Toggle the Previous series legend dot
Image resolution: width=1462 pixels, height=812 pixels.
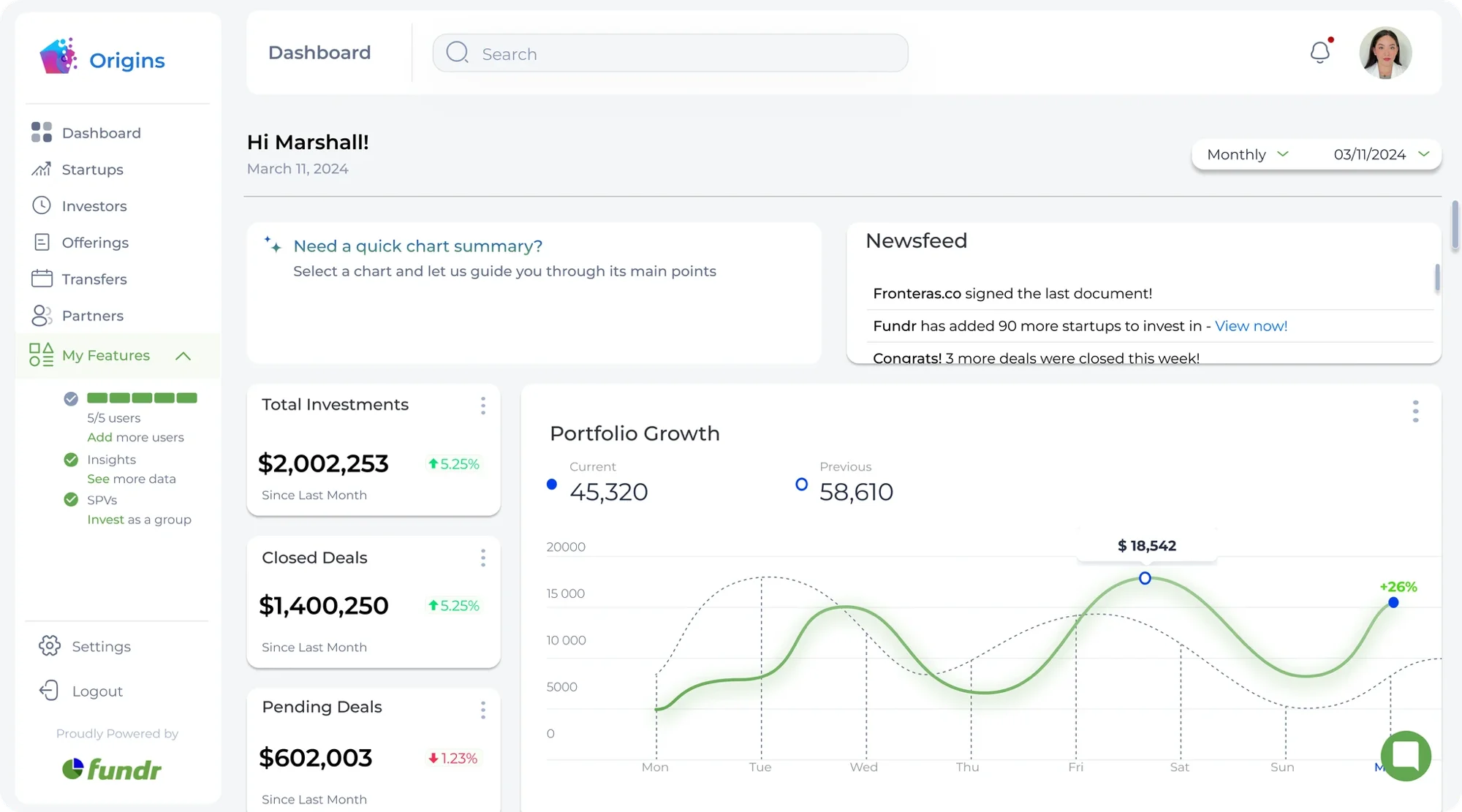(x=802, y=484)
